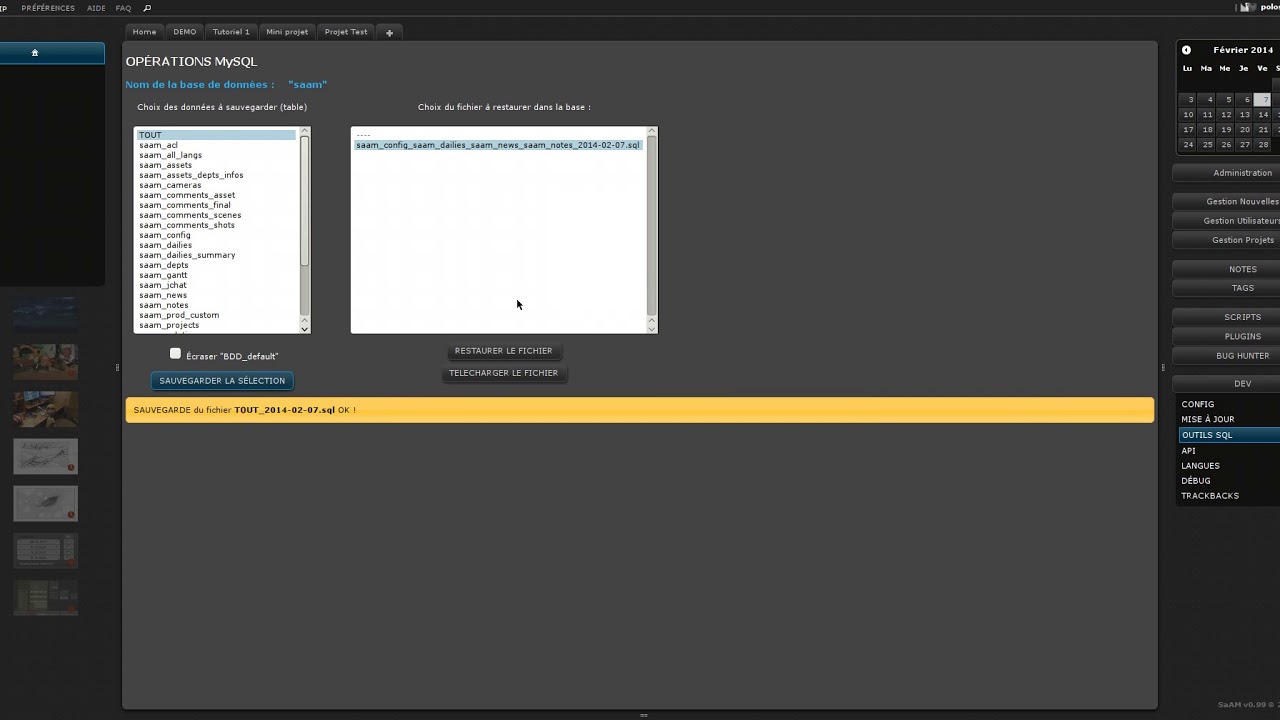Viewport: 1280px width, 720px height.
Task: Open the search magnifier in top menu
Action: (147, 8)
